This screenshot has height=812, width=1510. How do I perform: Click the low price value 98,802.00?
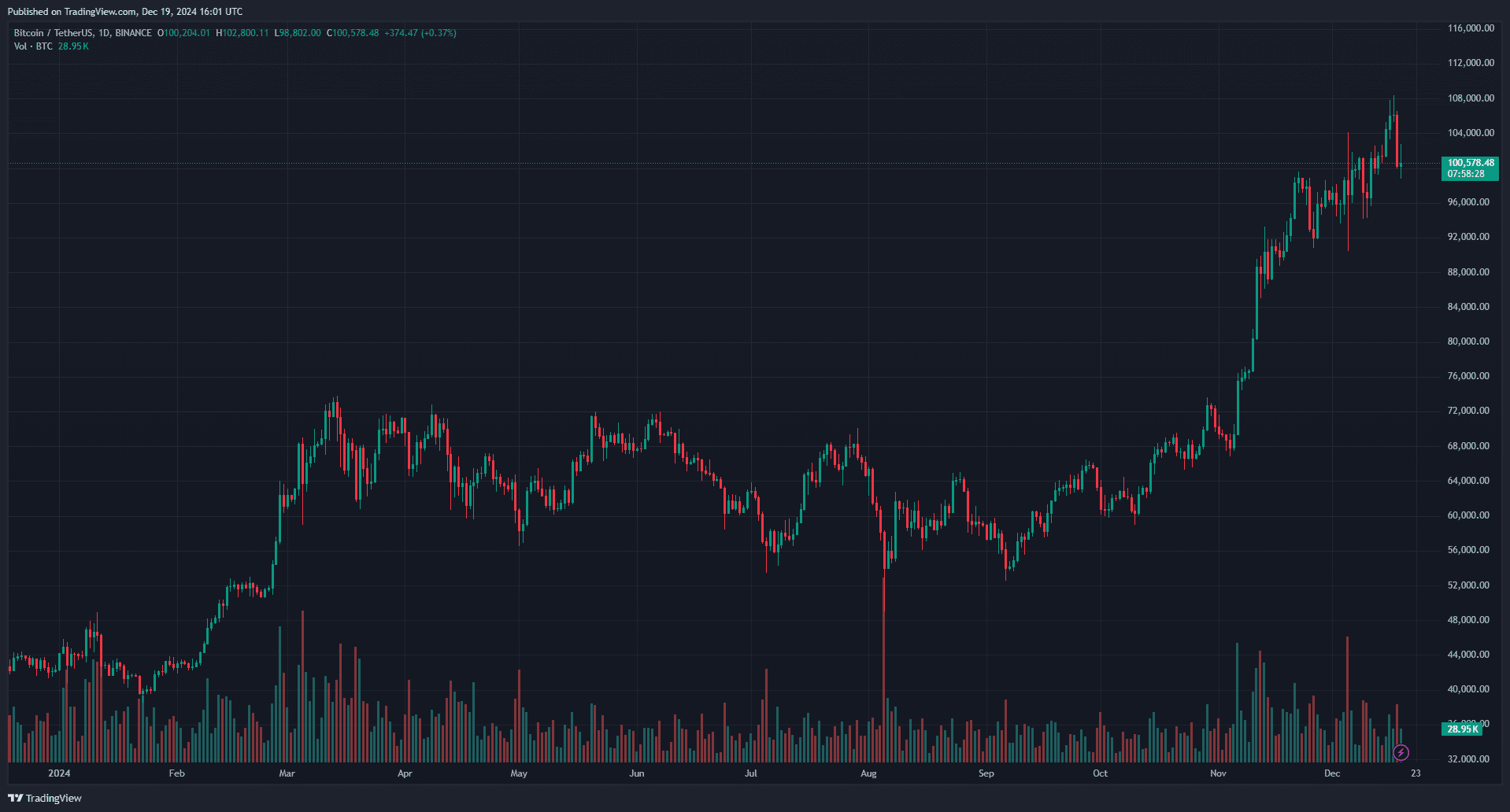tap(301, 33)
